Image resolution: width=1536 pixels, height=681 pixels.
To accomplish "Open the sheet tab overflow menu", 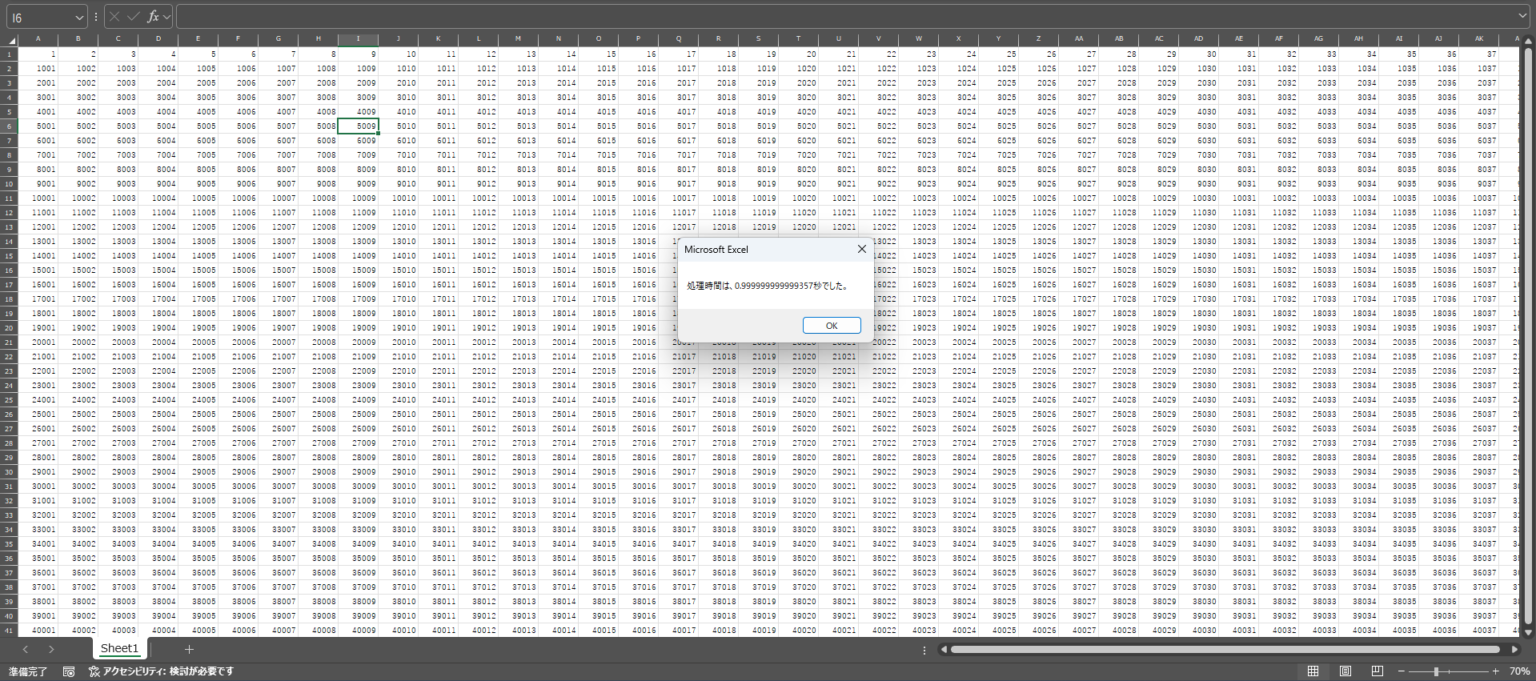I will (x=924, y=650).
